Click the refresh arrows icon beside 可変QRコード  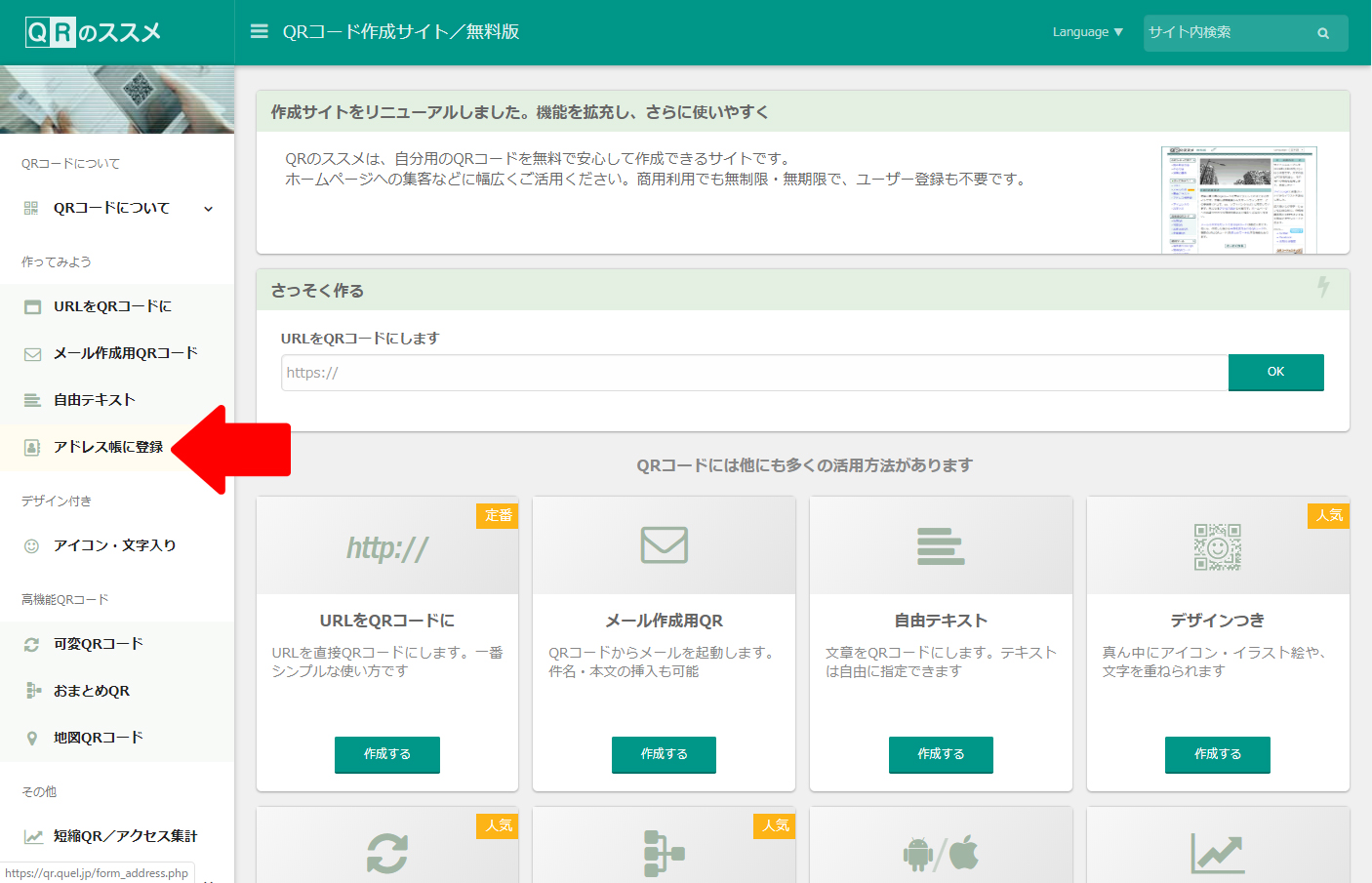(31, 645)
